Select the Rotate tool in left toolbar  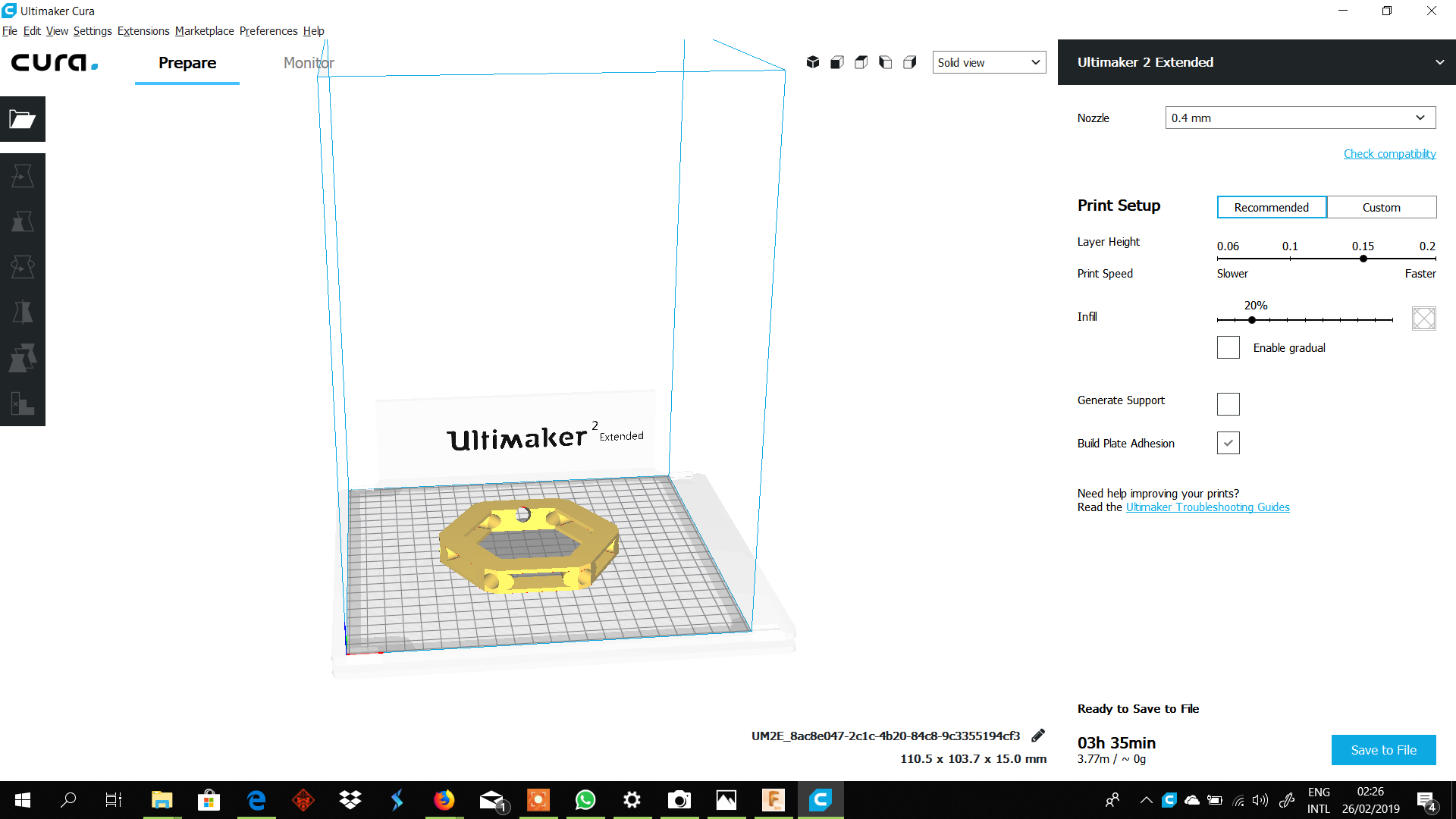23,267
